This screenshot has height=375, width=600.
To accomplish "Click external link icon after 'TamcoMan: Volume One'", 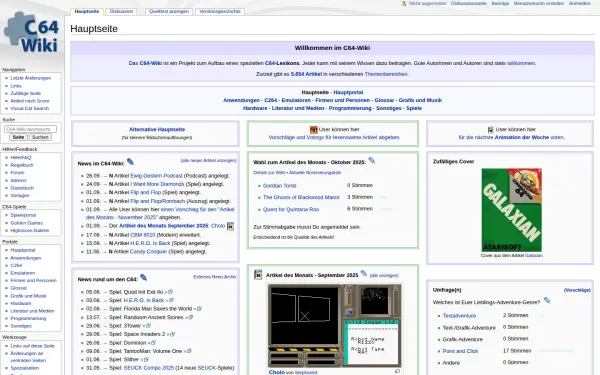I will 189,351.
